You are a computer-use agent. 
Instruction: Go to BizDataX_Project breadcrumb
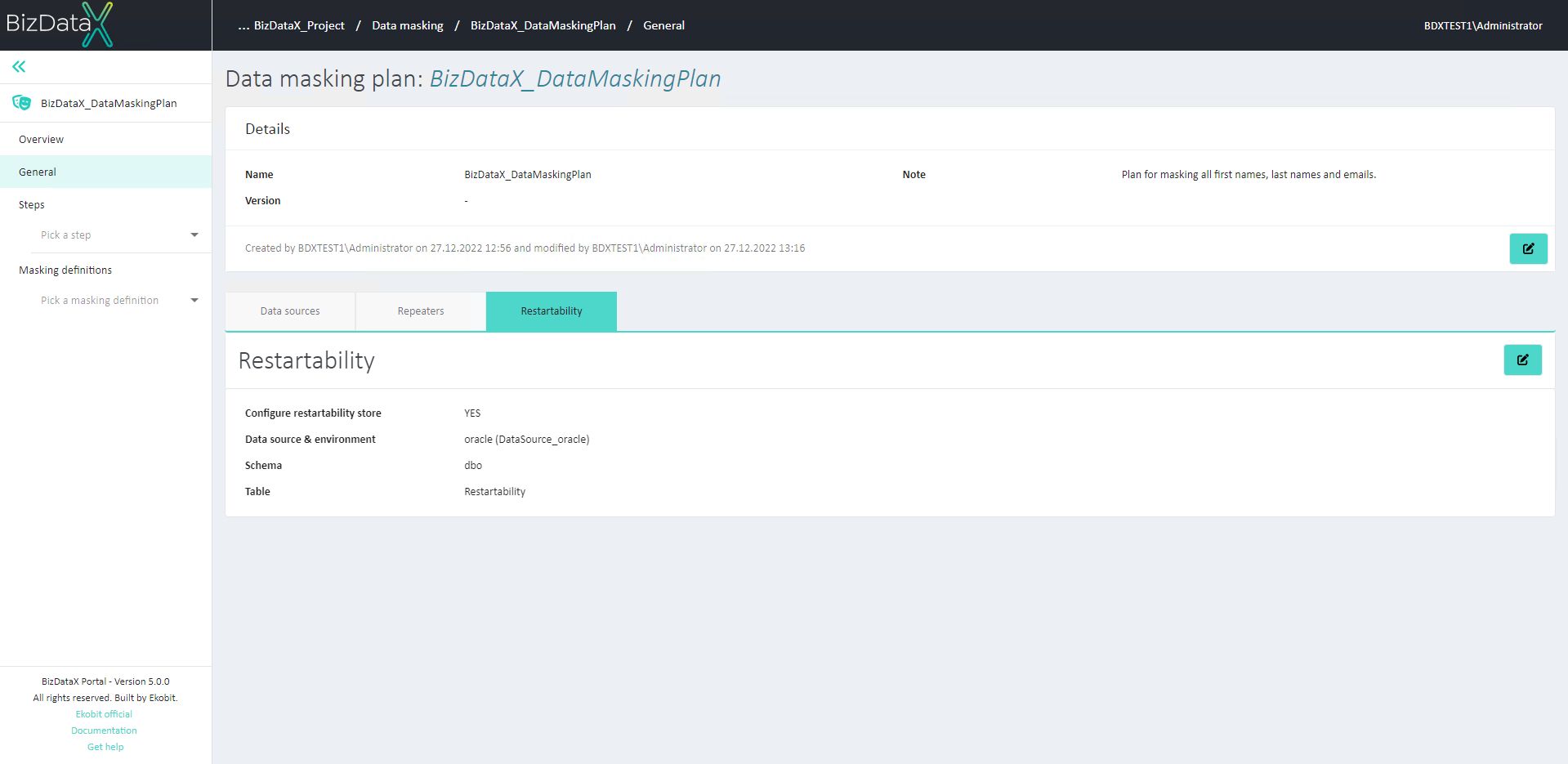point(299,25)
